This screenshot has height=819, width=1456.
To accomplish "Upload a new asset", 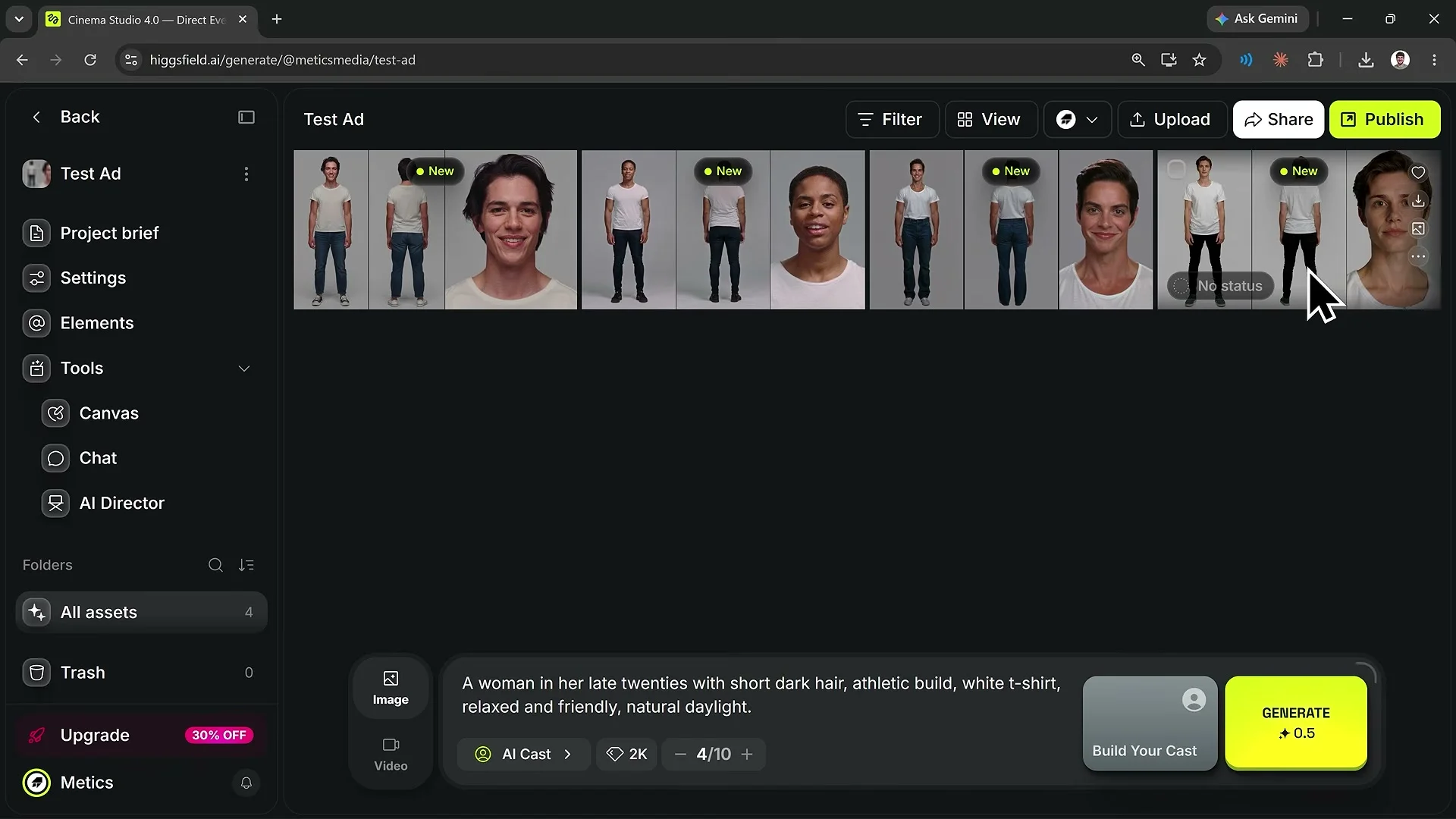I will (1171, 120).
